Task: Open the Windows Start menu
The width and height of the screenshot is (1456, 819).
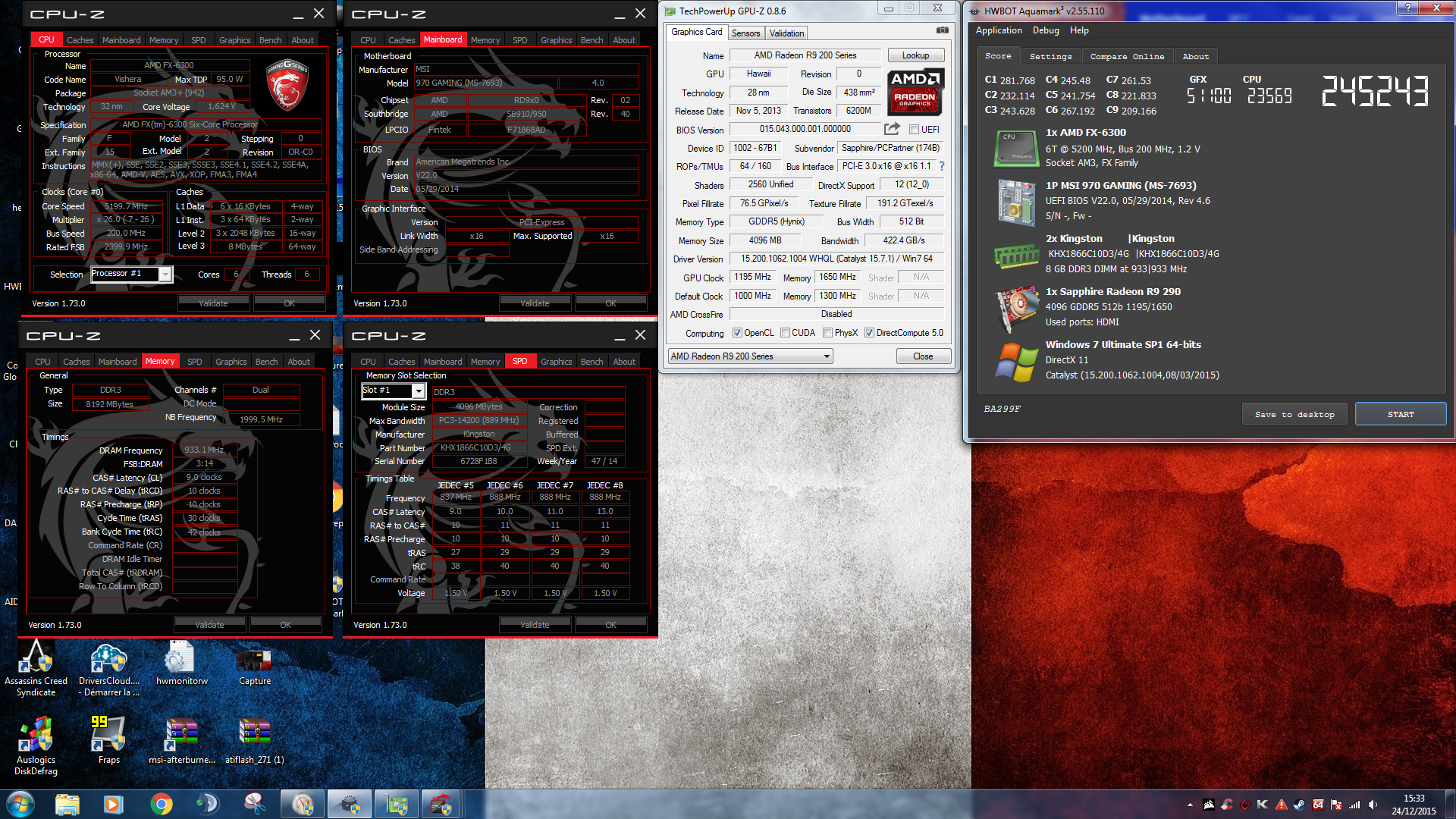Action: (x=20, y=804)
